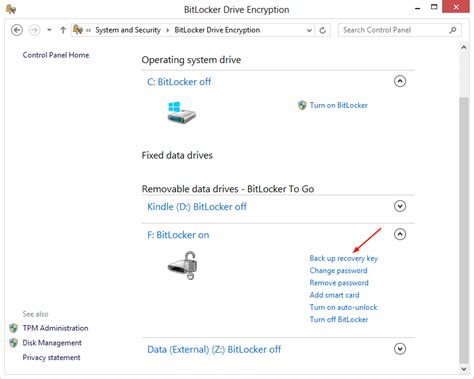Viewport: 474px width, 379px height.
Task: Collapse the C: drive section
Action: point(400,81)
